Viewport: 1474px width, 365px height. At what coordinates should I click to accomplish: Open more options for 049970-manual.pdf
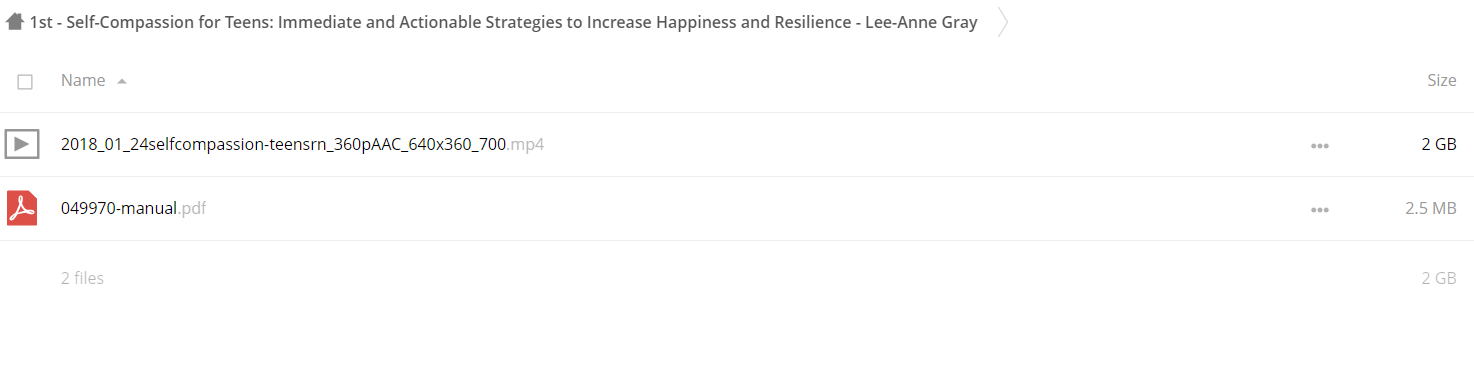(1320, 209)
